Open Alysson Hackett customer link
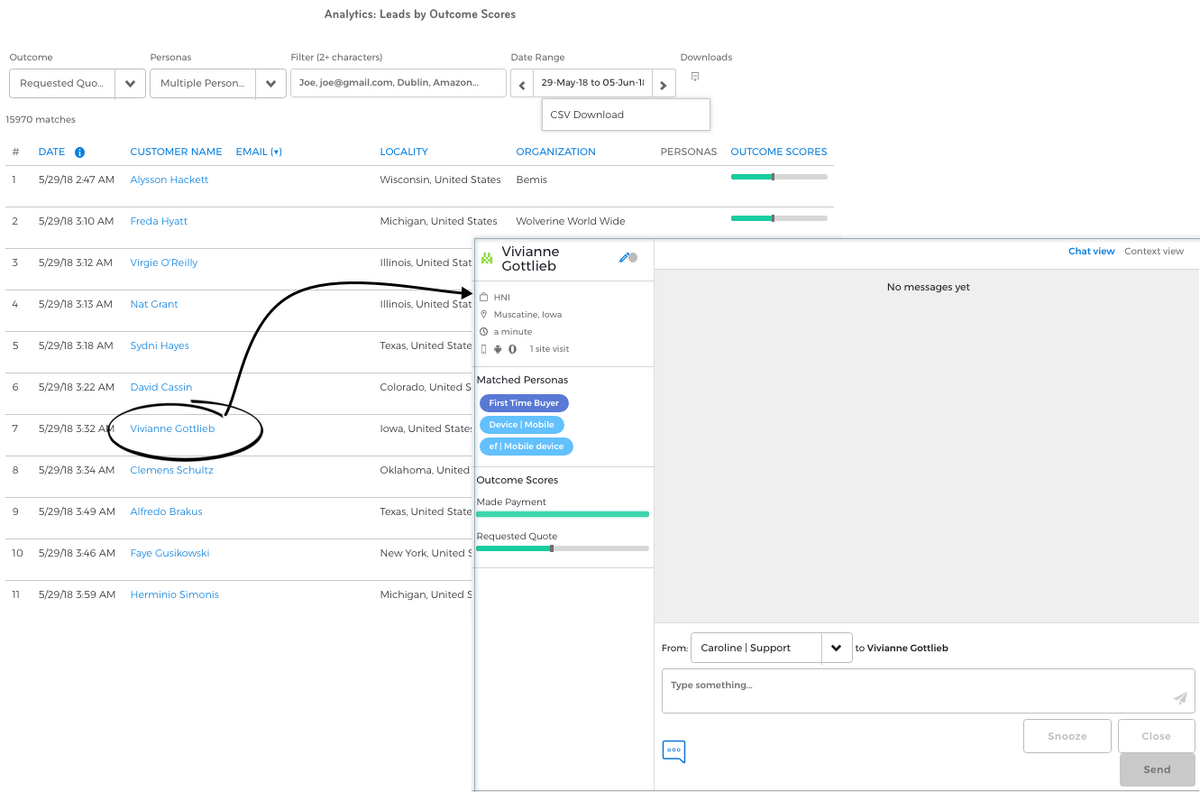Screen dimensions: 1200x792 [x=169, y=180]
